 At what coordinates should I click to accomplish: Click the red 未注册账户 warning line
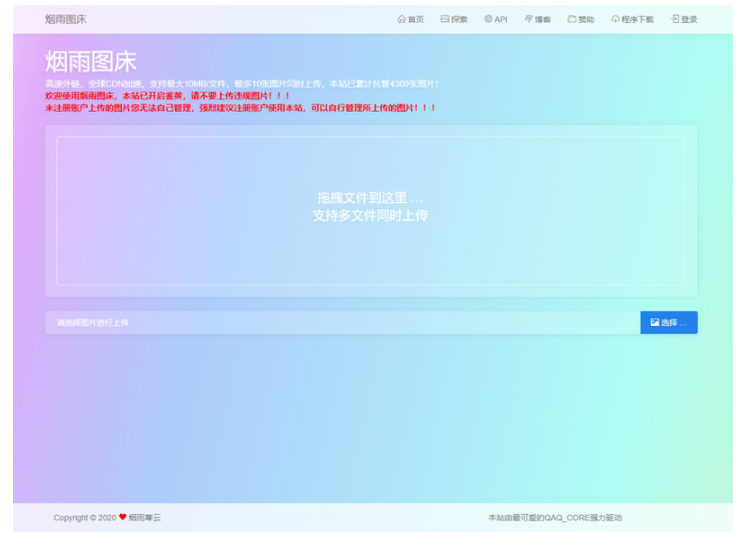(x=240, y=107)
